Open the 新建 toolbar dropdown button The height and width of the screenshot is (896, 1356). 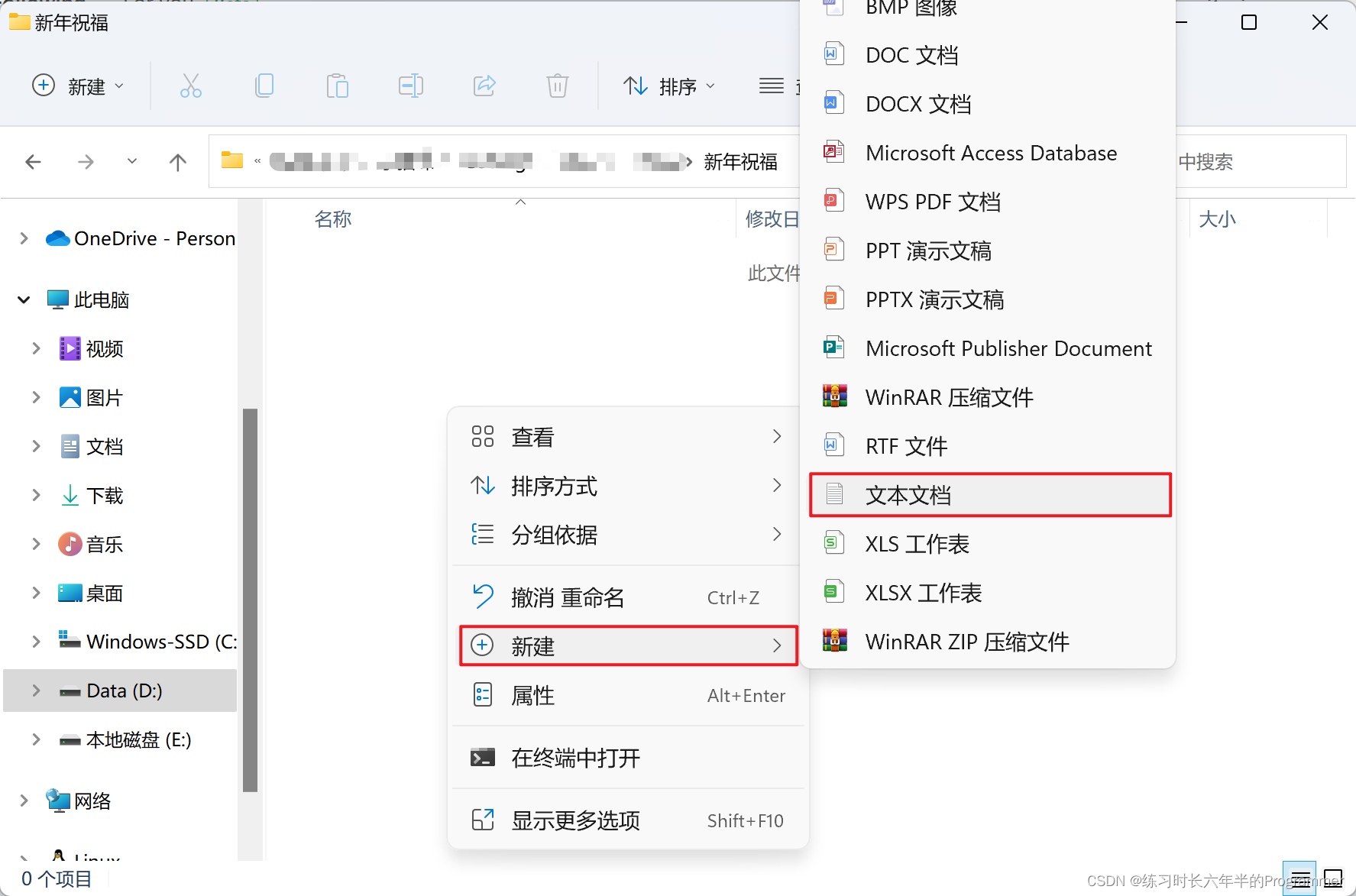click(x=78, y=86)
